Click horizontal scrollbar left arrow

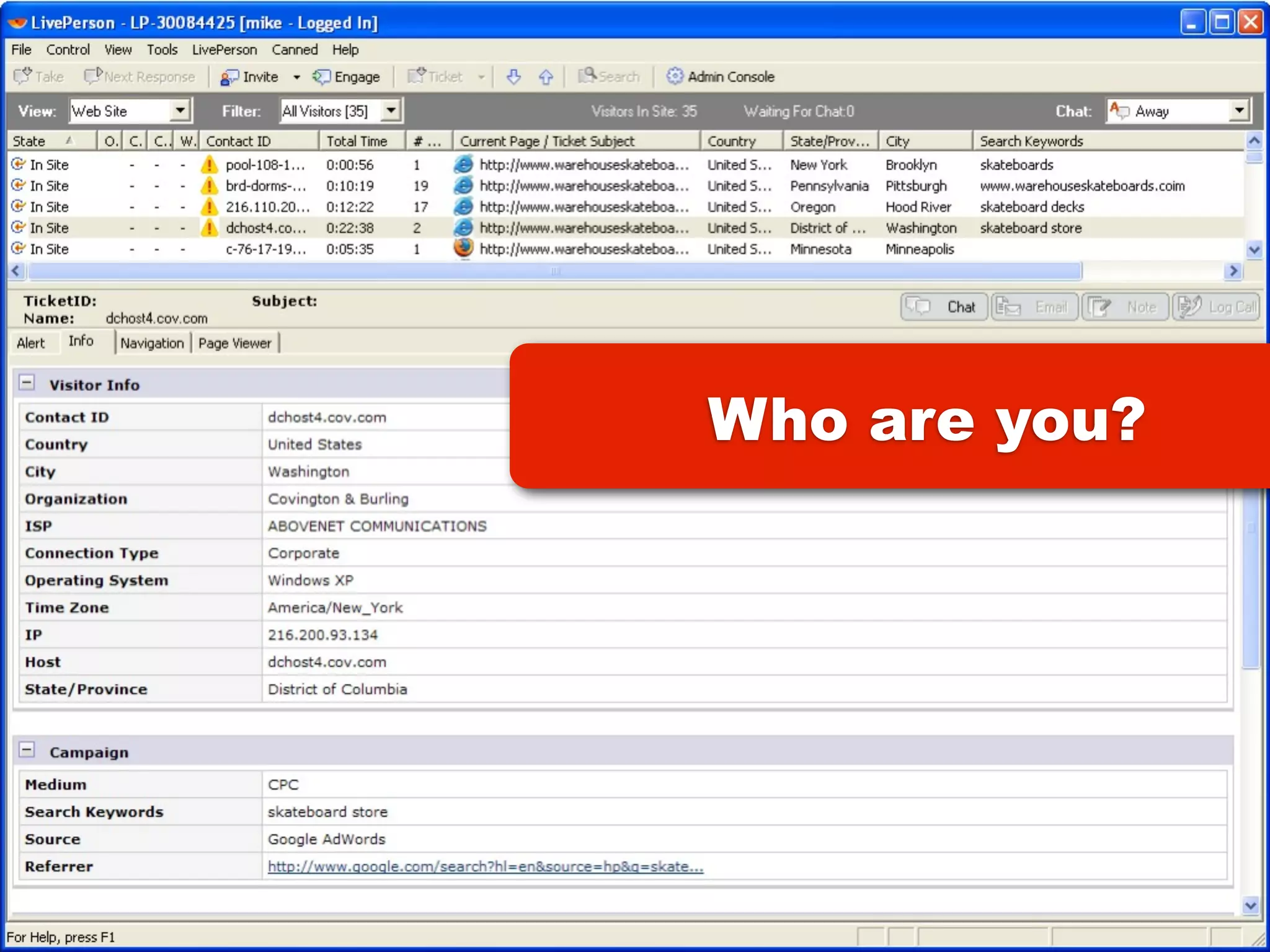tap(17, 271)
